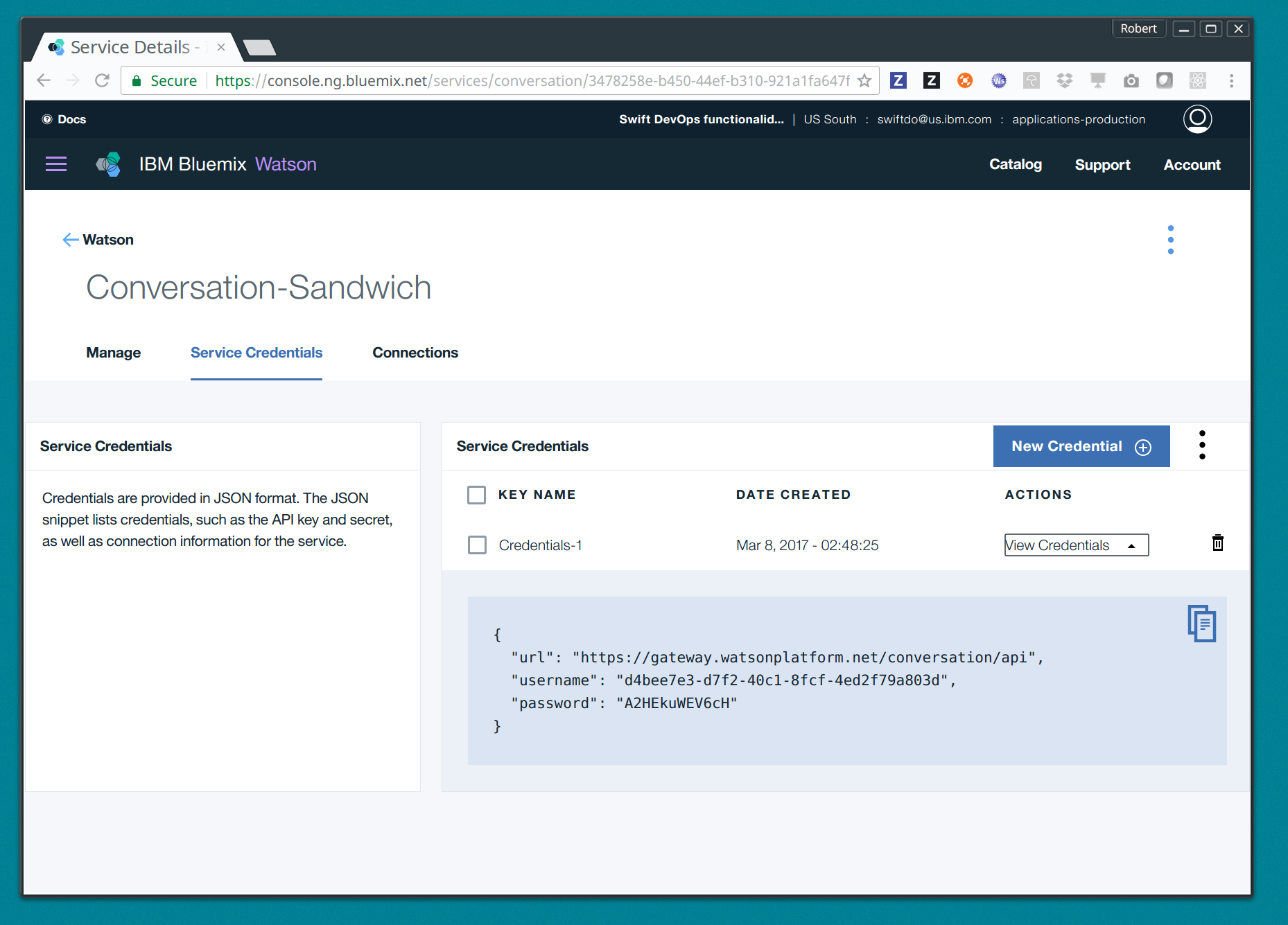Switch to the Manage tab
The image size is (1288, 925).
[x=113, y=353]
